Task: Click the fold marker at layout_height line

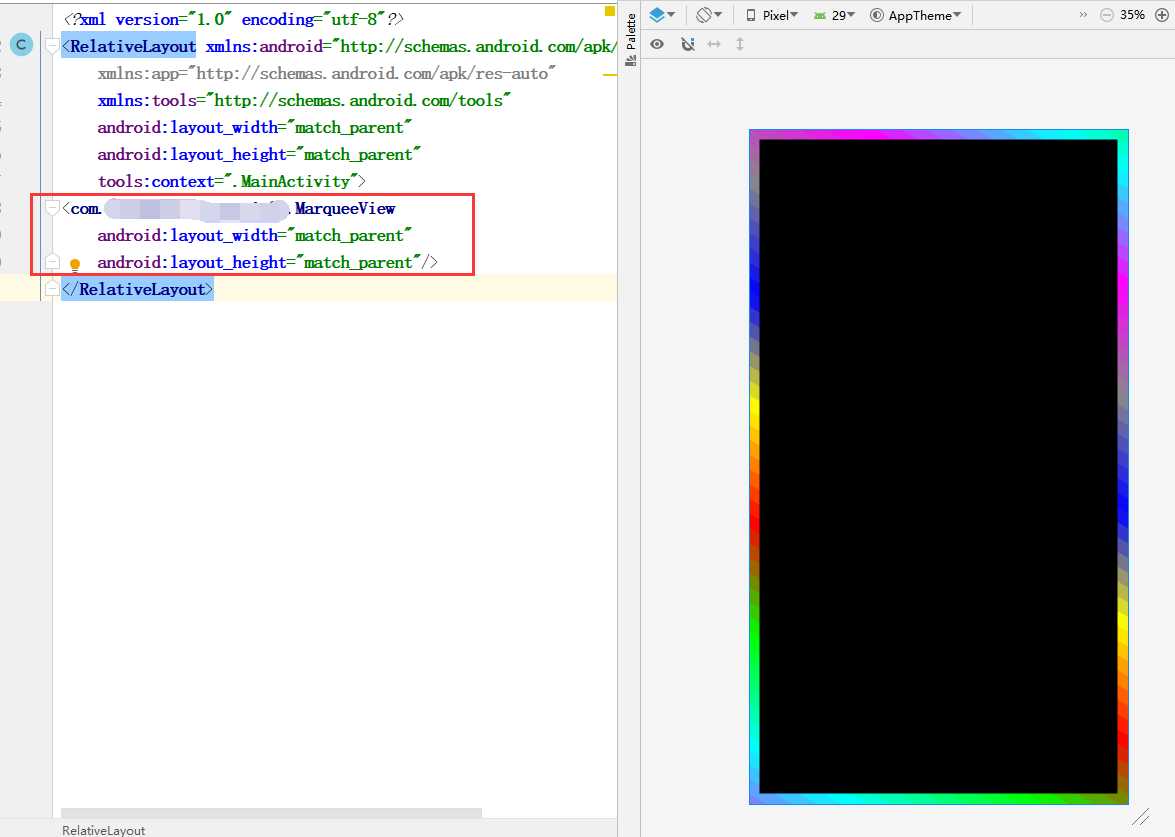Action: 52,262
